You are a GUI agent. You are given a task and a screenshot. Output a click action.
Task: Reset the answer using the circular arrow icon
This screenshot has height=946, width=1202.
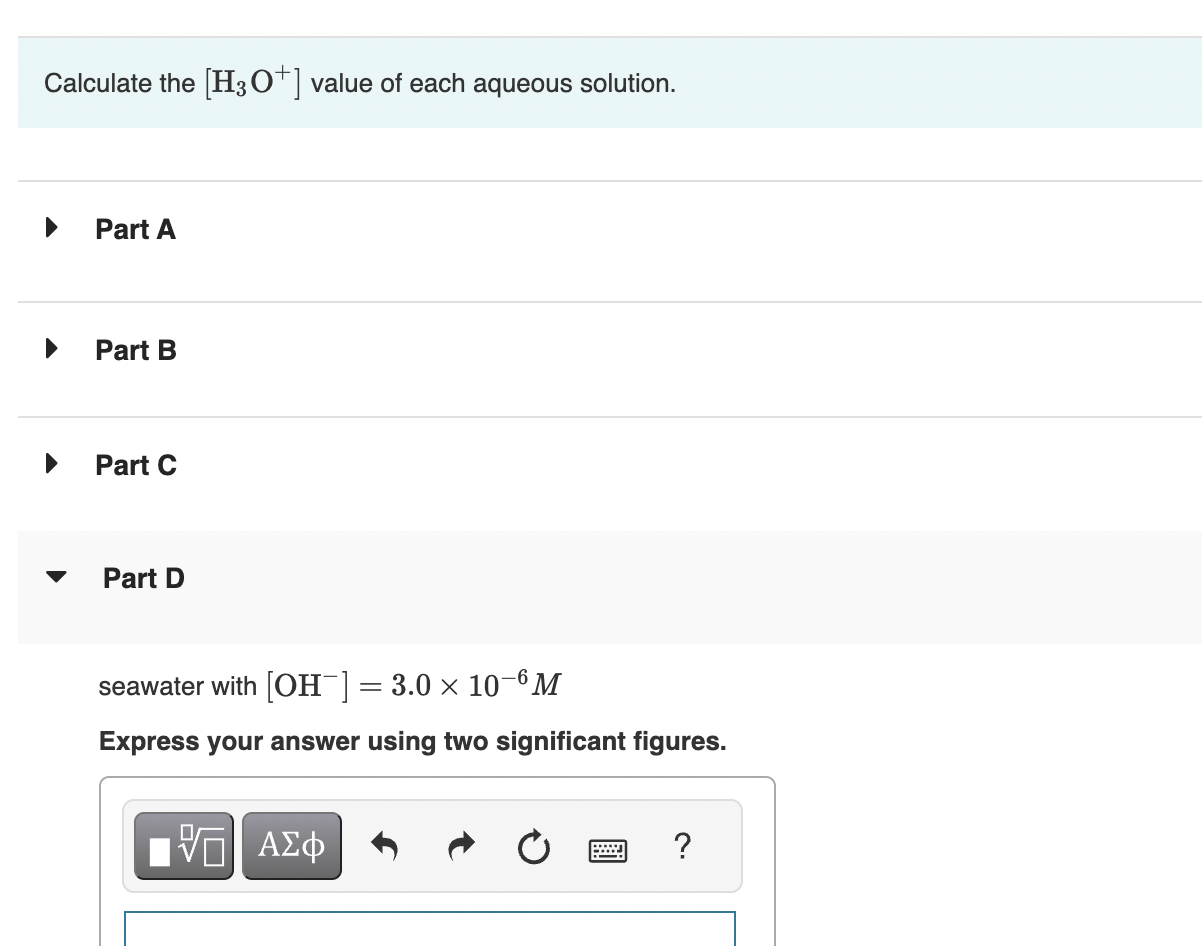tap(534, 845)
